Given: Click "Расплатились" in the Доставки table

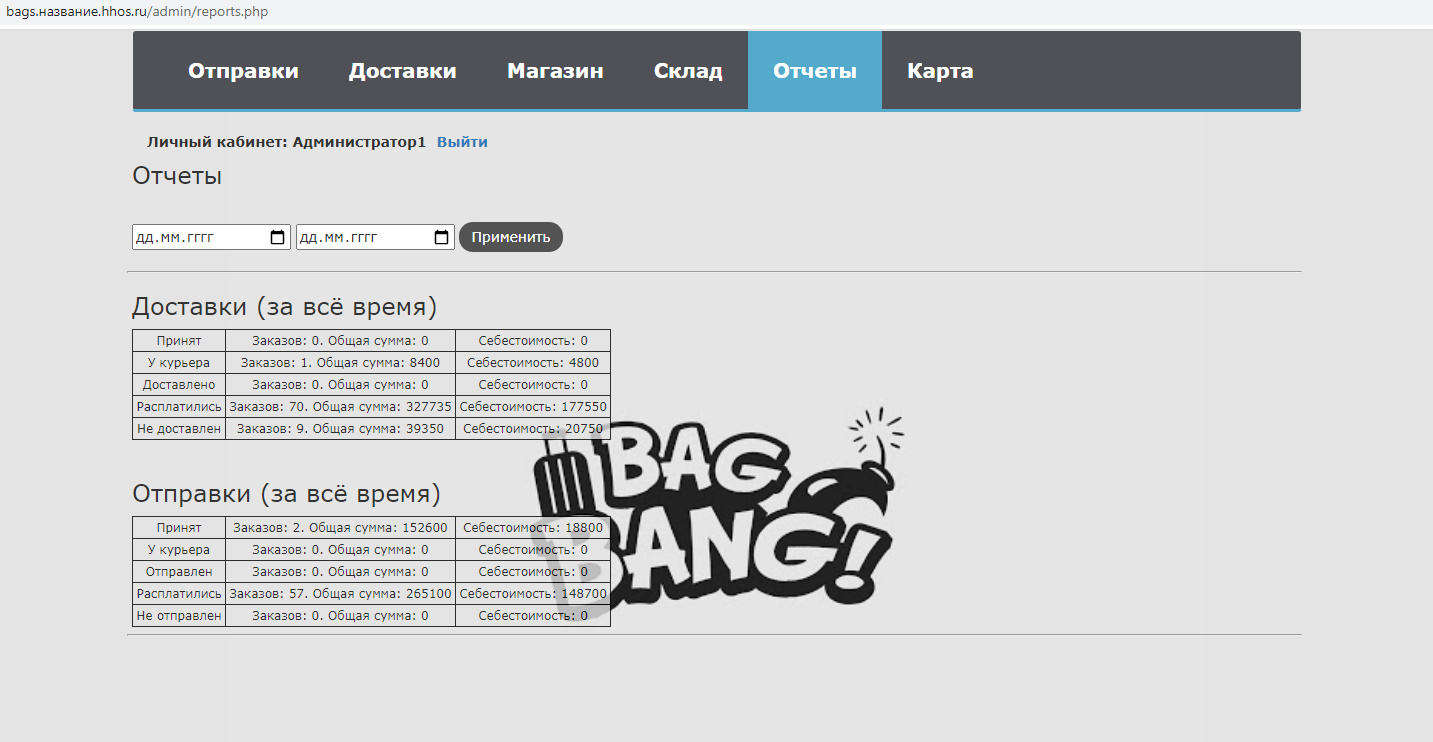Looking at the screenshot, I should click(x=179, y=407).
